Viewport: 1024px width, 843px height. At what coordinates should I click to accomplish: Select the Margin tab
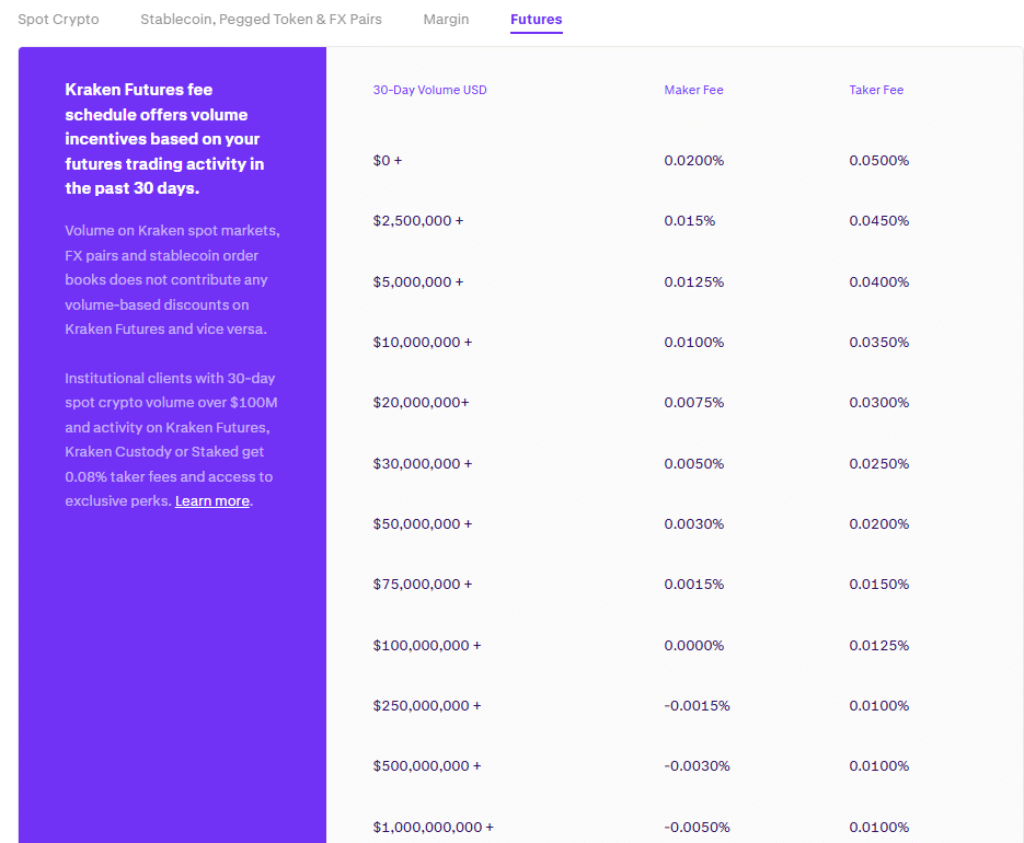446,19
